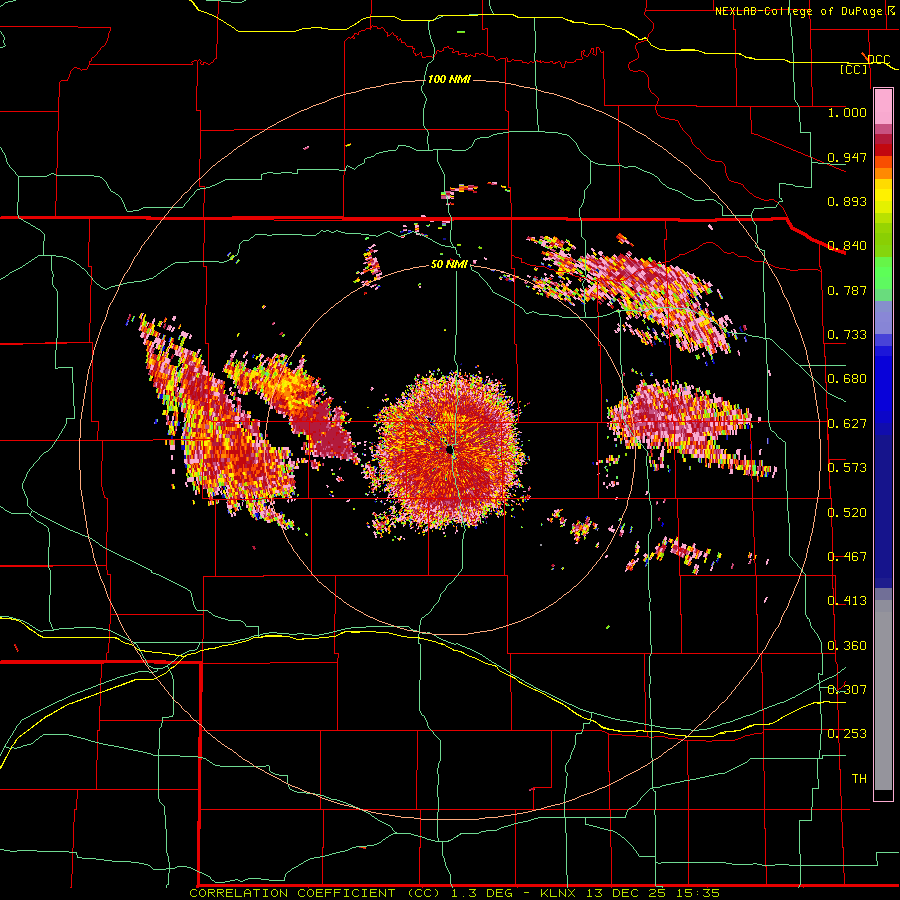Image resolution: width=900 pixels, height=900 pixels.
Task: Click the black dot at the radar site center
Action: click(x=450, y=450)
